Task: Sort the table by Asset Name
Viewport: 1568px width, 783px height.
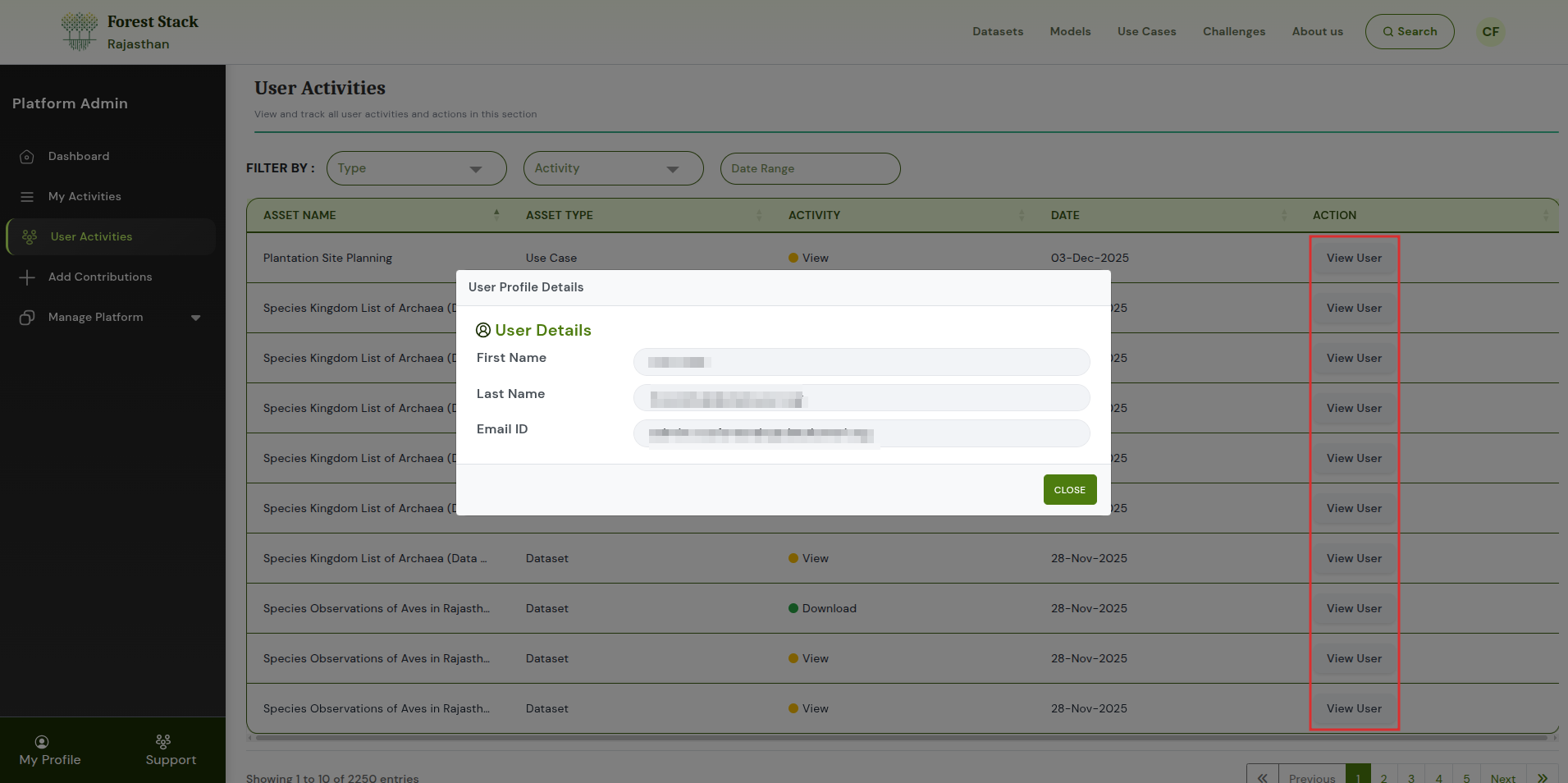Action: (x=496, y=215)
